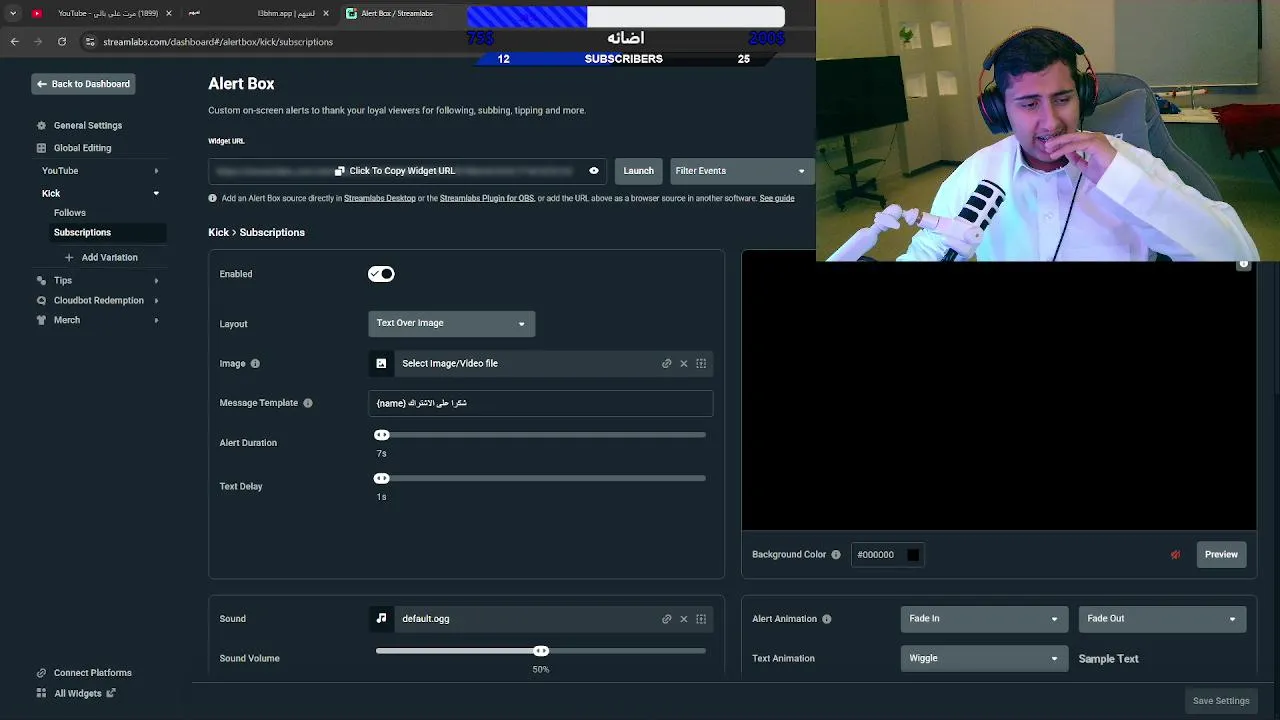The width and height of the screenshot is (1280, 720).
Task: Click the Merch icon in sidebar
Action: [41, 320]
